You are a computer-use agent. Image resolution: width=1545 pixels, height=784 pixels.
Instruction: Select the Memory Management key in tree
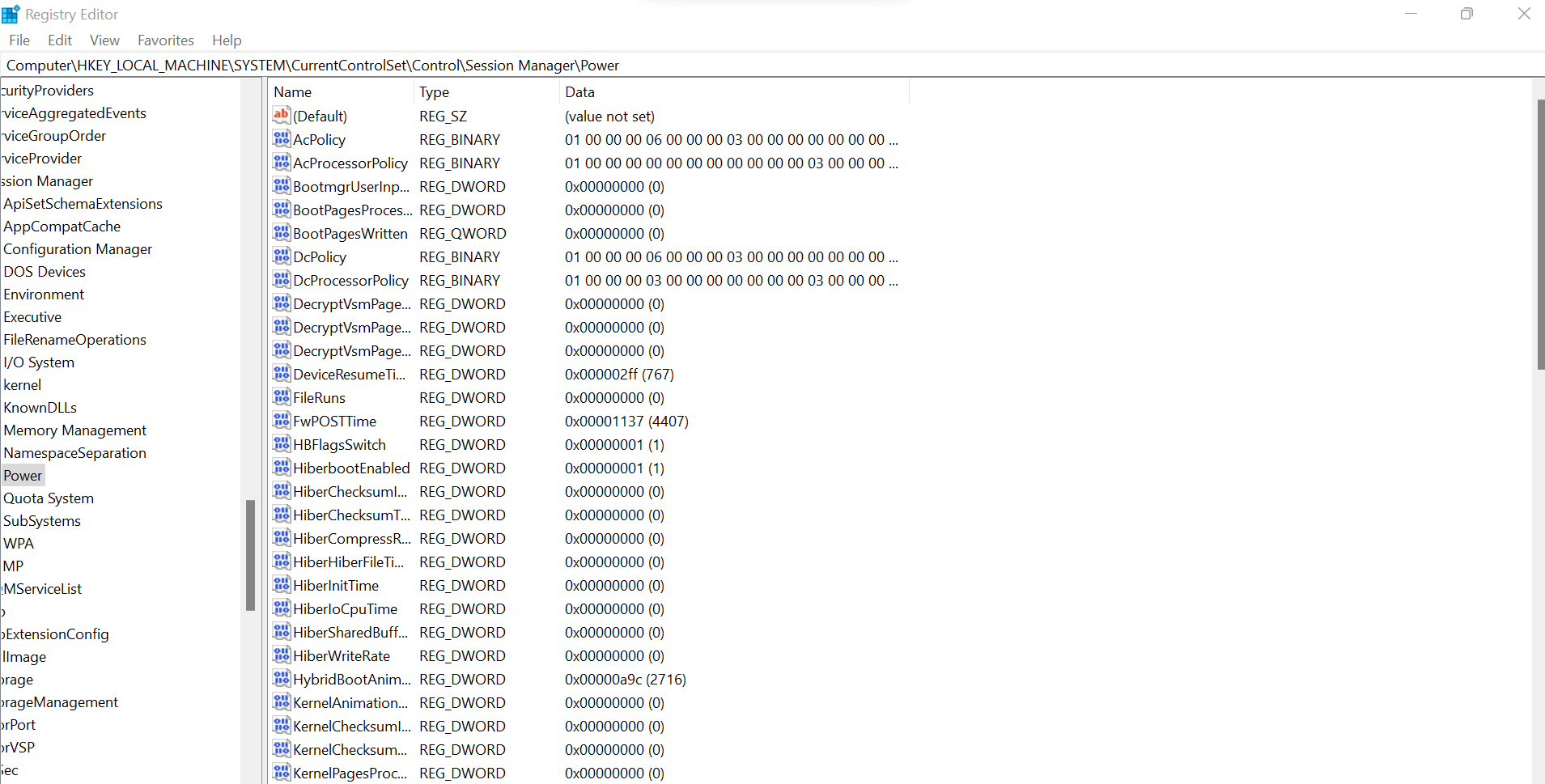point(74,430)
